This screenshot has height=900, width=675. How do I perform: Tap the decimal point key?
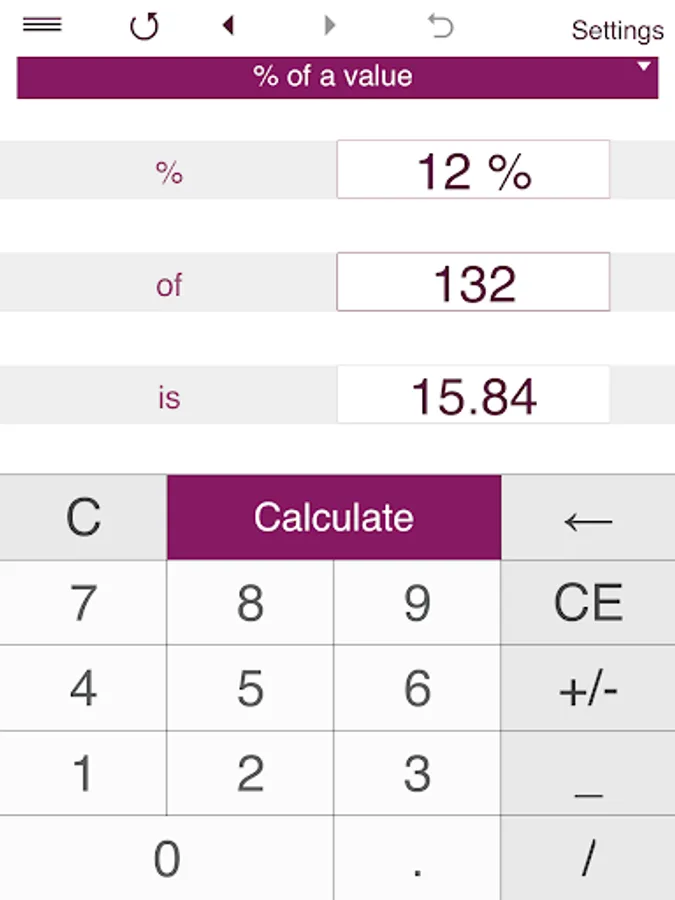[417, 858]
